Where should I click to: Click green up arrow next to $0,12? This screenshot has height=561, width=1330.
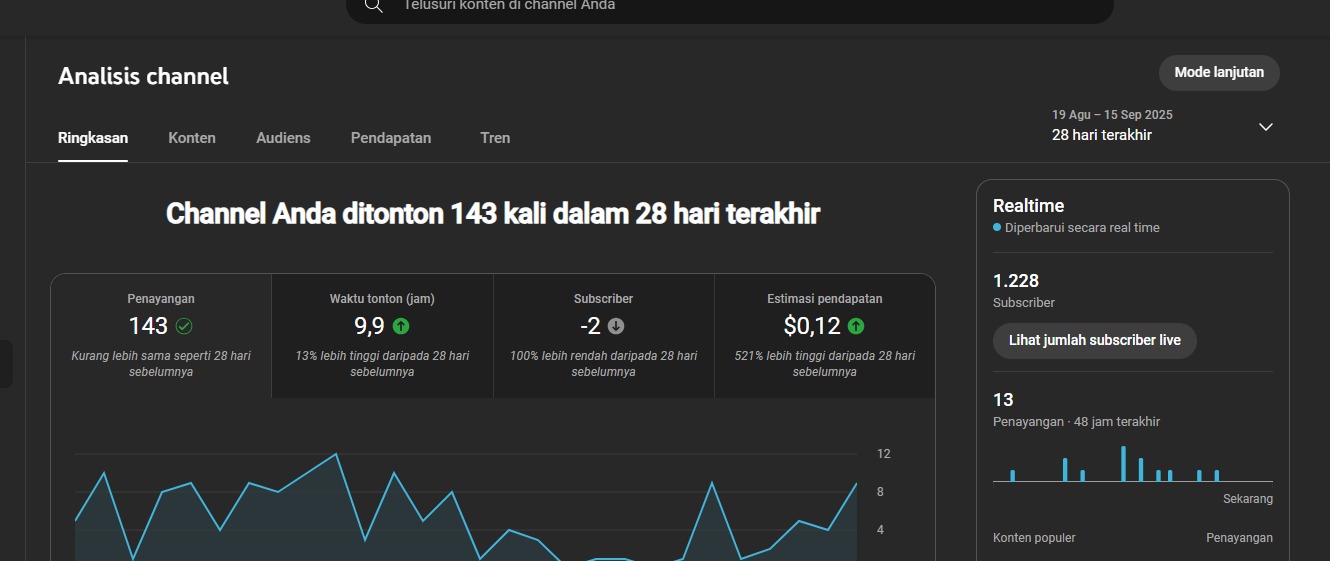tap(856, 326)
